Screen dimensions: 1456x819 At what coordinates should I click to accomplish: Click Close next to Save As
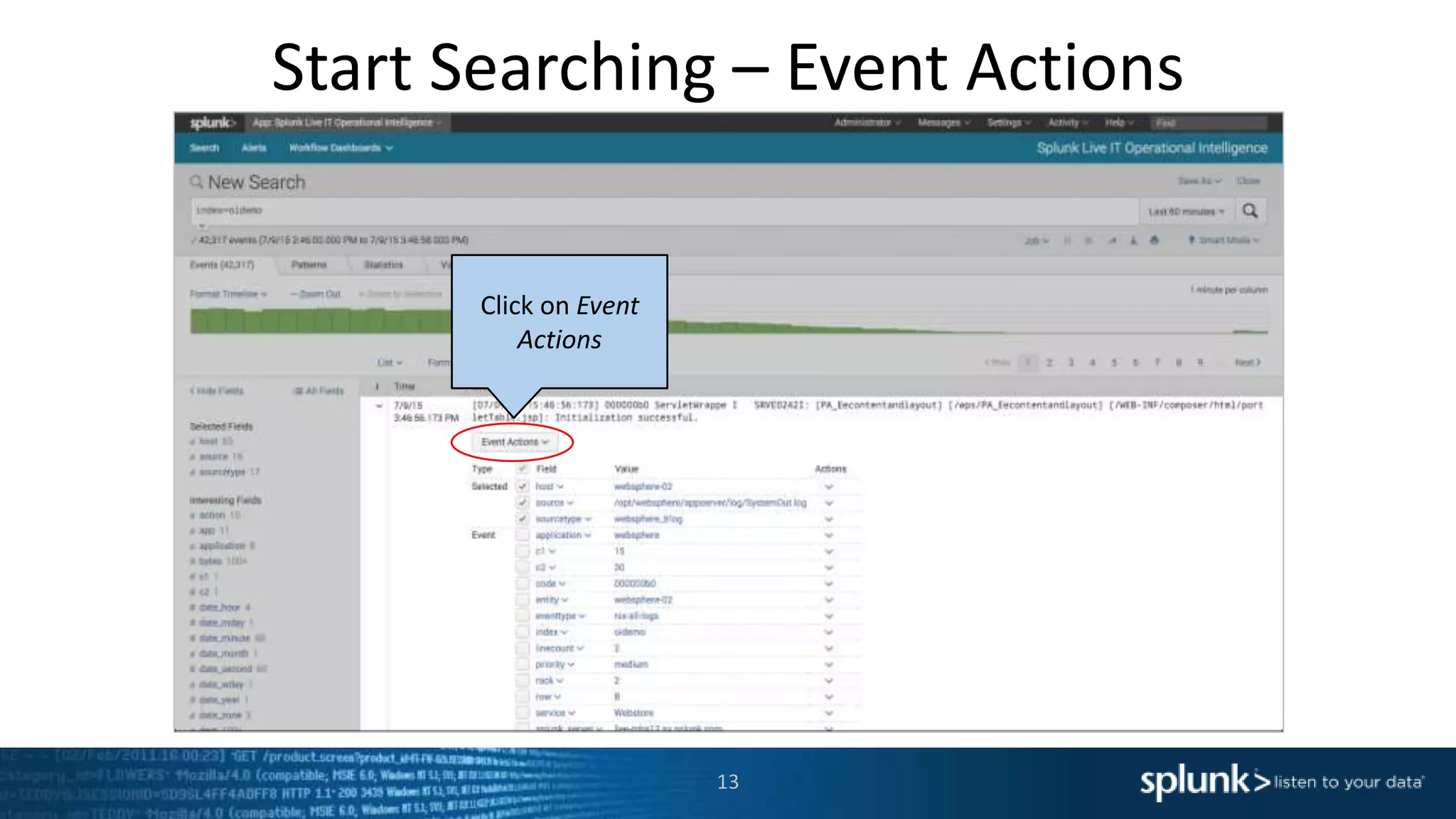1248,181
